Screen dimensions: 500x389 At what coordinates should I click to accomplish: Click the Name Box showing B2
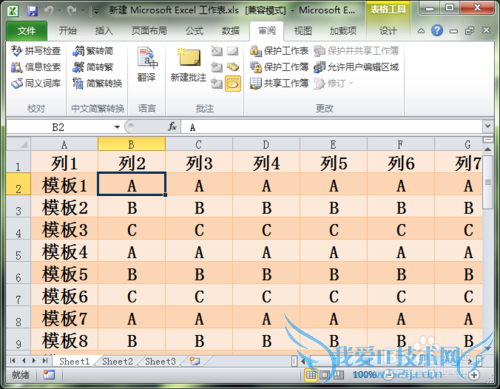click(x=59, y=127)
